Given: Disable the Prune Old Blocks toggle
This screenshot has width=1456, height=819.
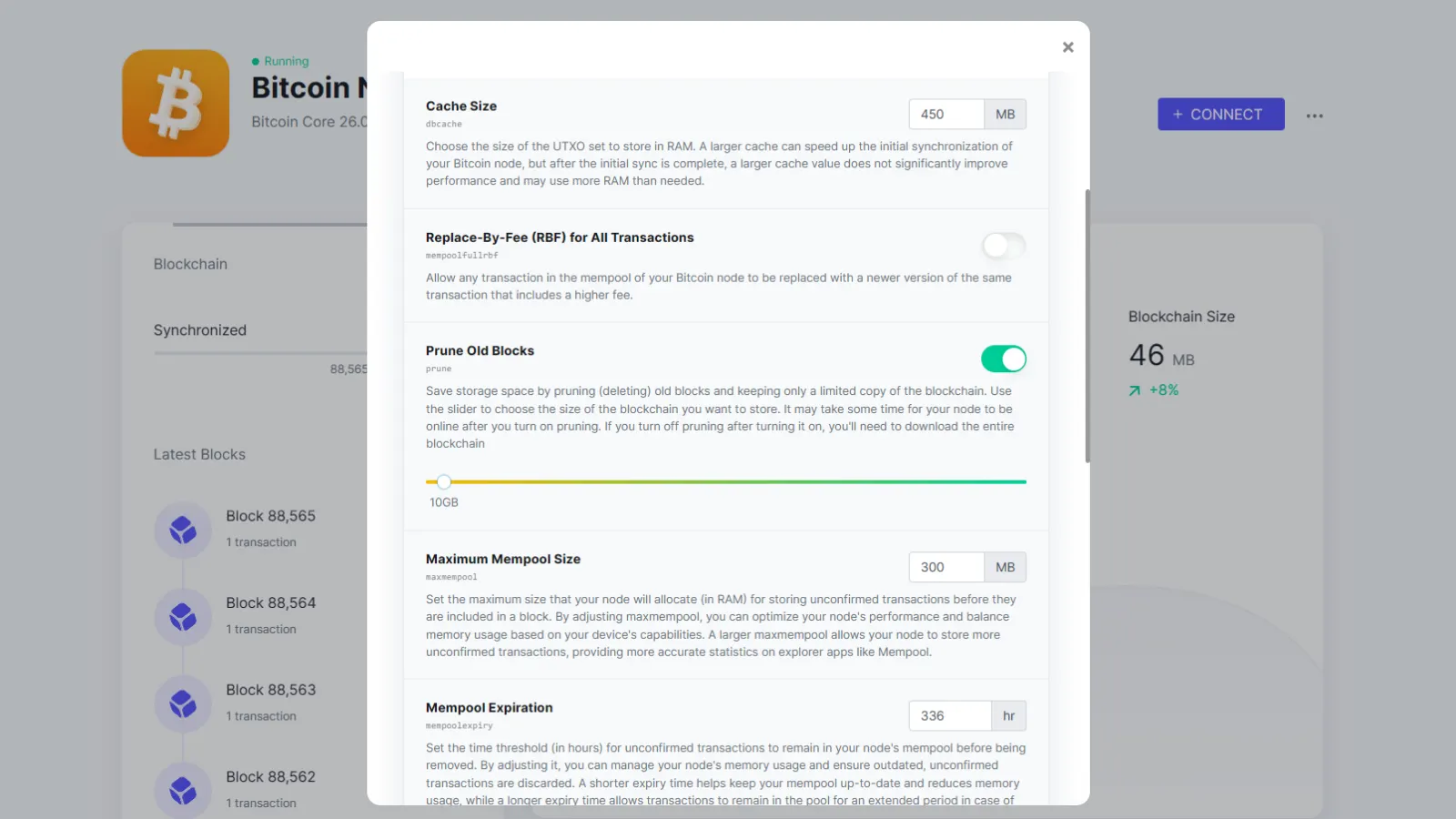Looking at the screenshot, I should click(1004, 359).
